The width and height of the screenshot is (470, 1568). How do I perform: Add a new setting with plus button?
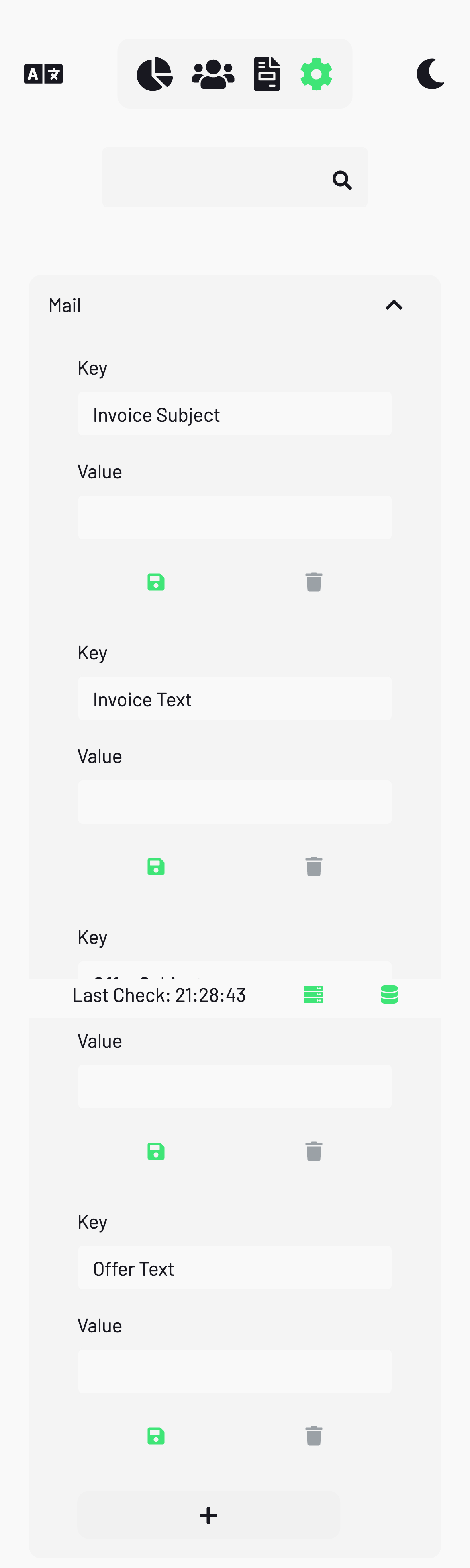click(208, 1516)
